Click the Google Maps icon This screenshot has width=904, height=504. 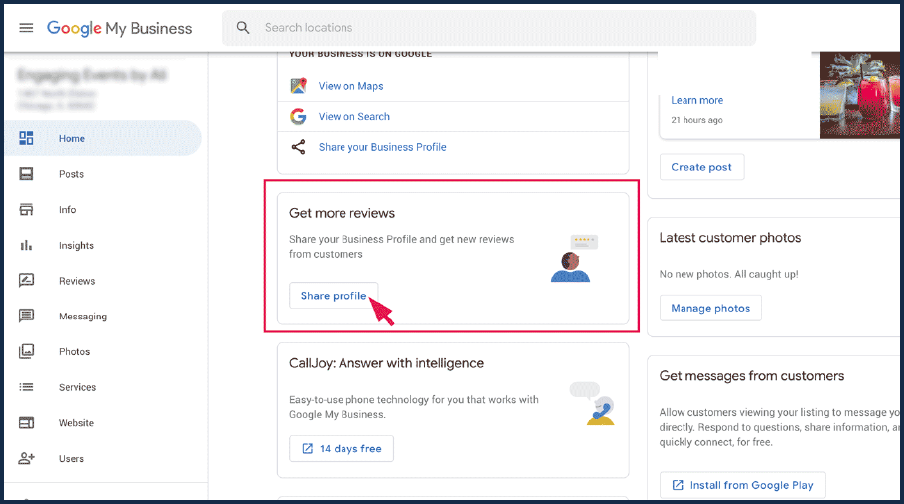pyautogui.click(x=298, y=86)
